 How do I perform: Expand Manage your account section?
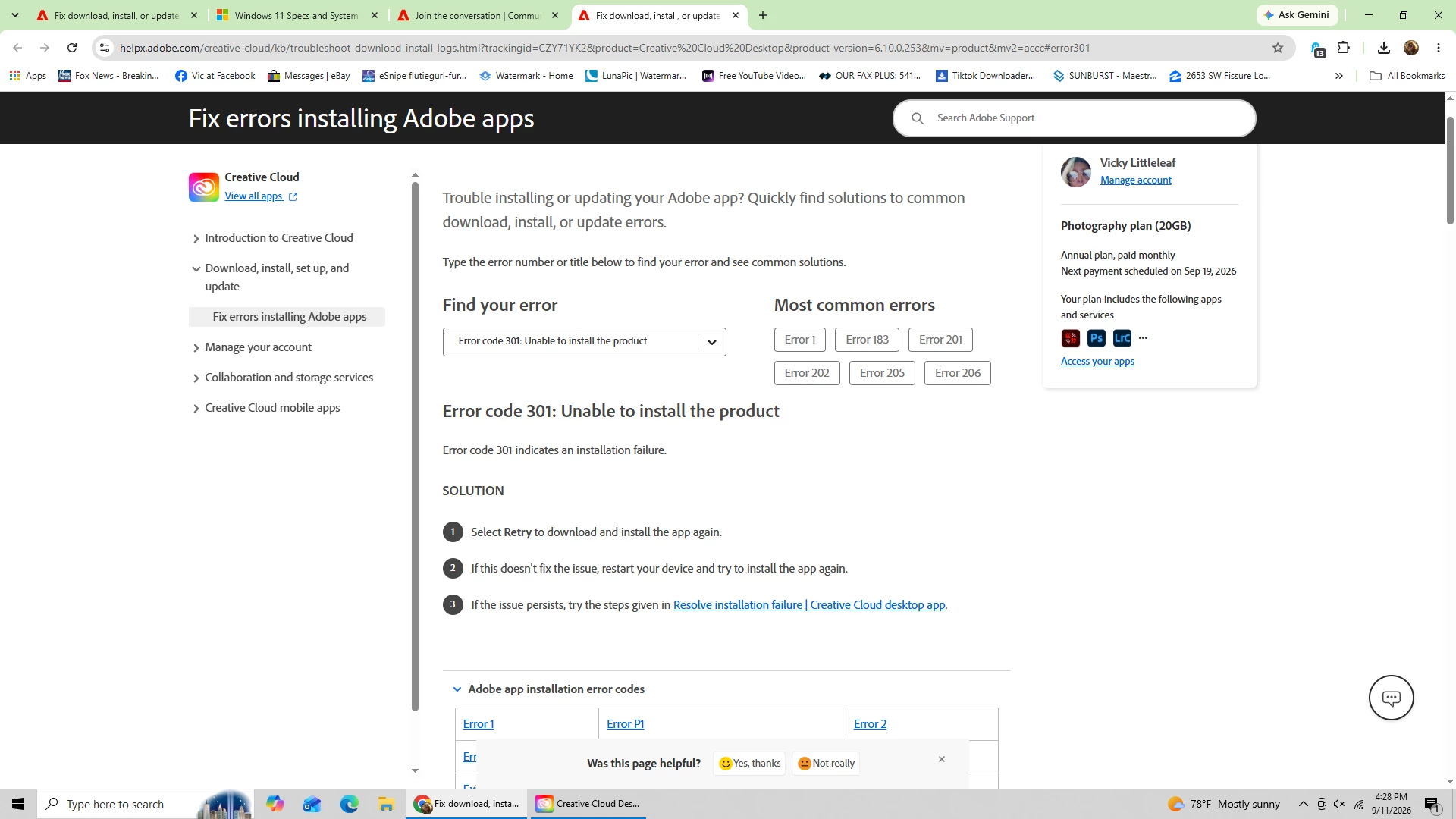coord(258,347)
